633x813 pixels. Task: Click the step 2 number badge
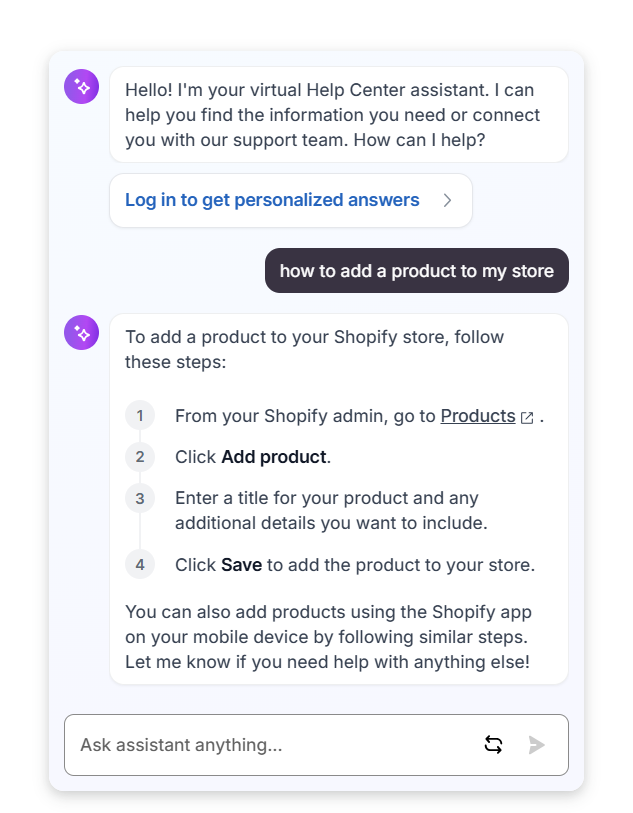(x=140, y=457)
